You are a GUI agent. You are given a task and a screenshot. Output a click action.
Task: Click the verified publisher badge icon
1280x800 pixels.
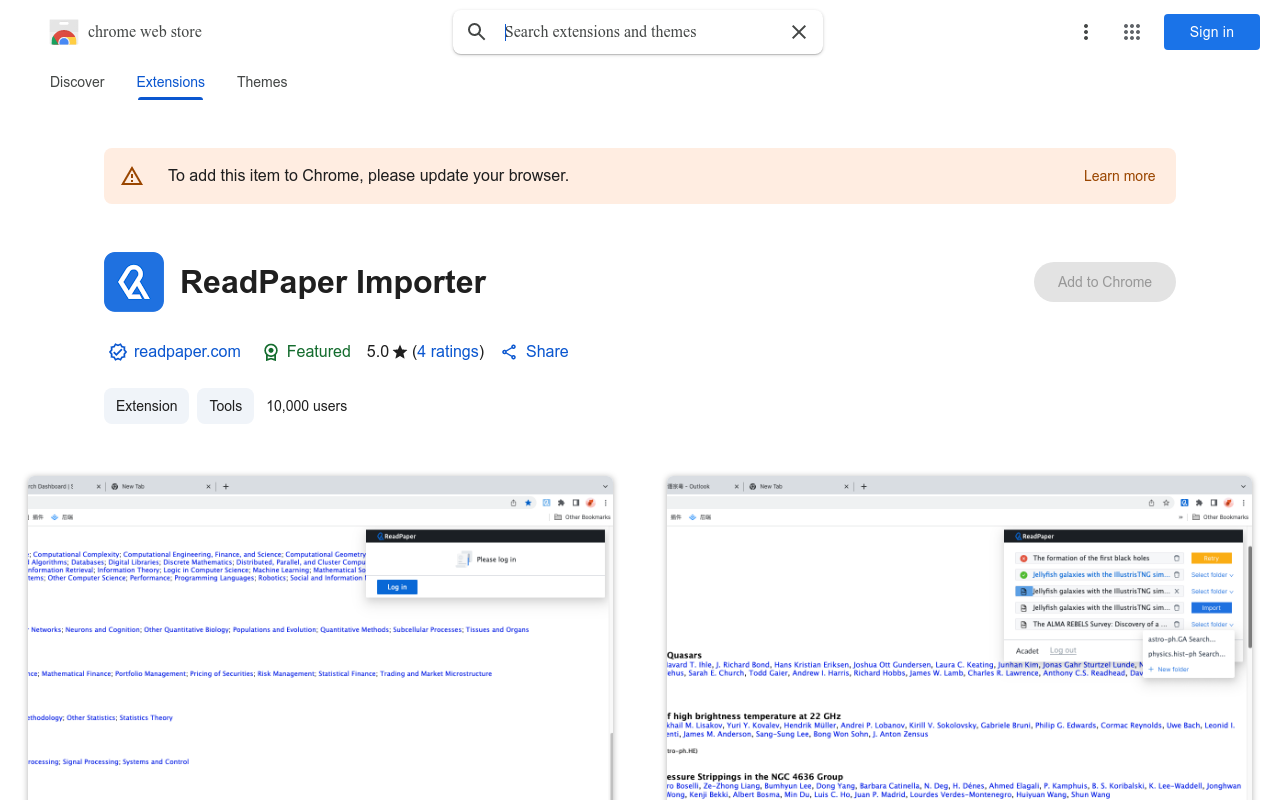coord(118,352)
